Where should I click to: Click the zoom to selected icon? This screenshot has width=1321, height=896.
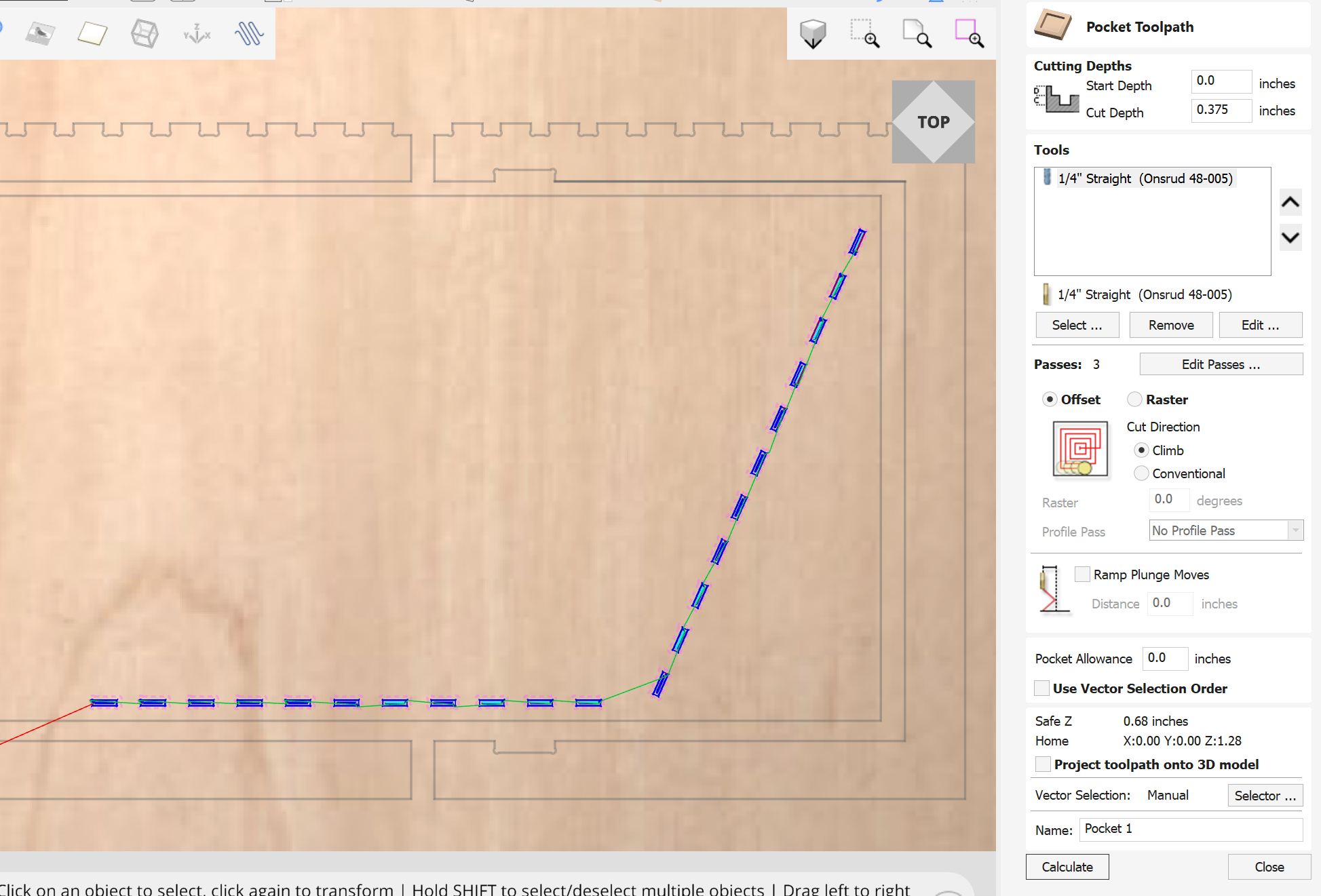[x=969, y=33]
